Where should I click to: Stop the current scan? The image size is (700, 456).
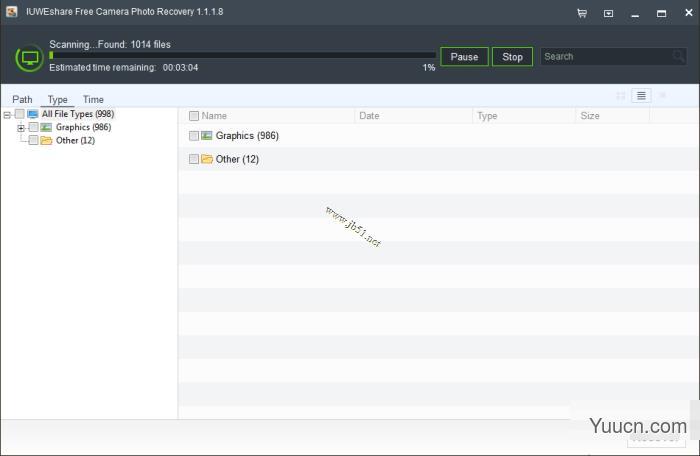coord(512,57)
